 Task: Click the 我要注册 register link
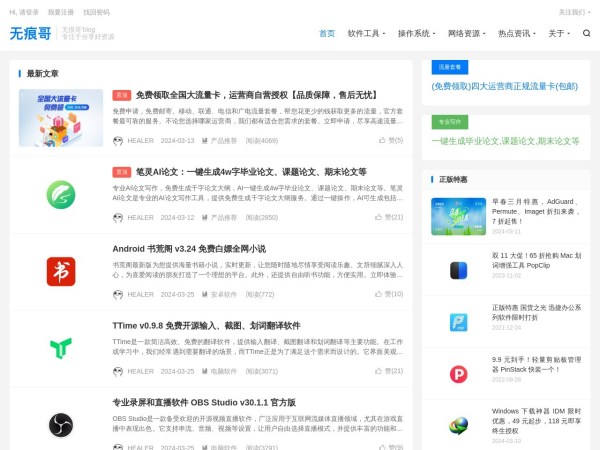[60, 12]
